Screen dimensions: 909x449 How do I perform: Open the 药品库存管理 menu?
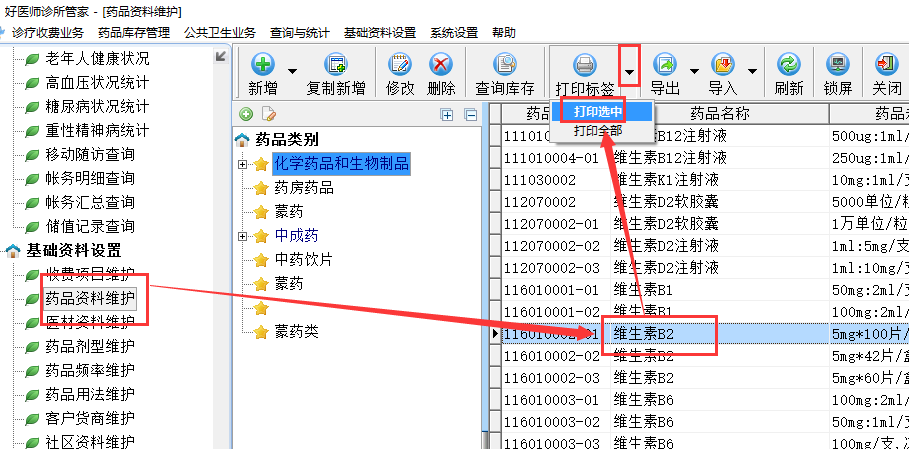pyautogui.click(x=134, y=33)
